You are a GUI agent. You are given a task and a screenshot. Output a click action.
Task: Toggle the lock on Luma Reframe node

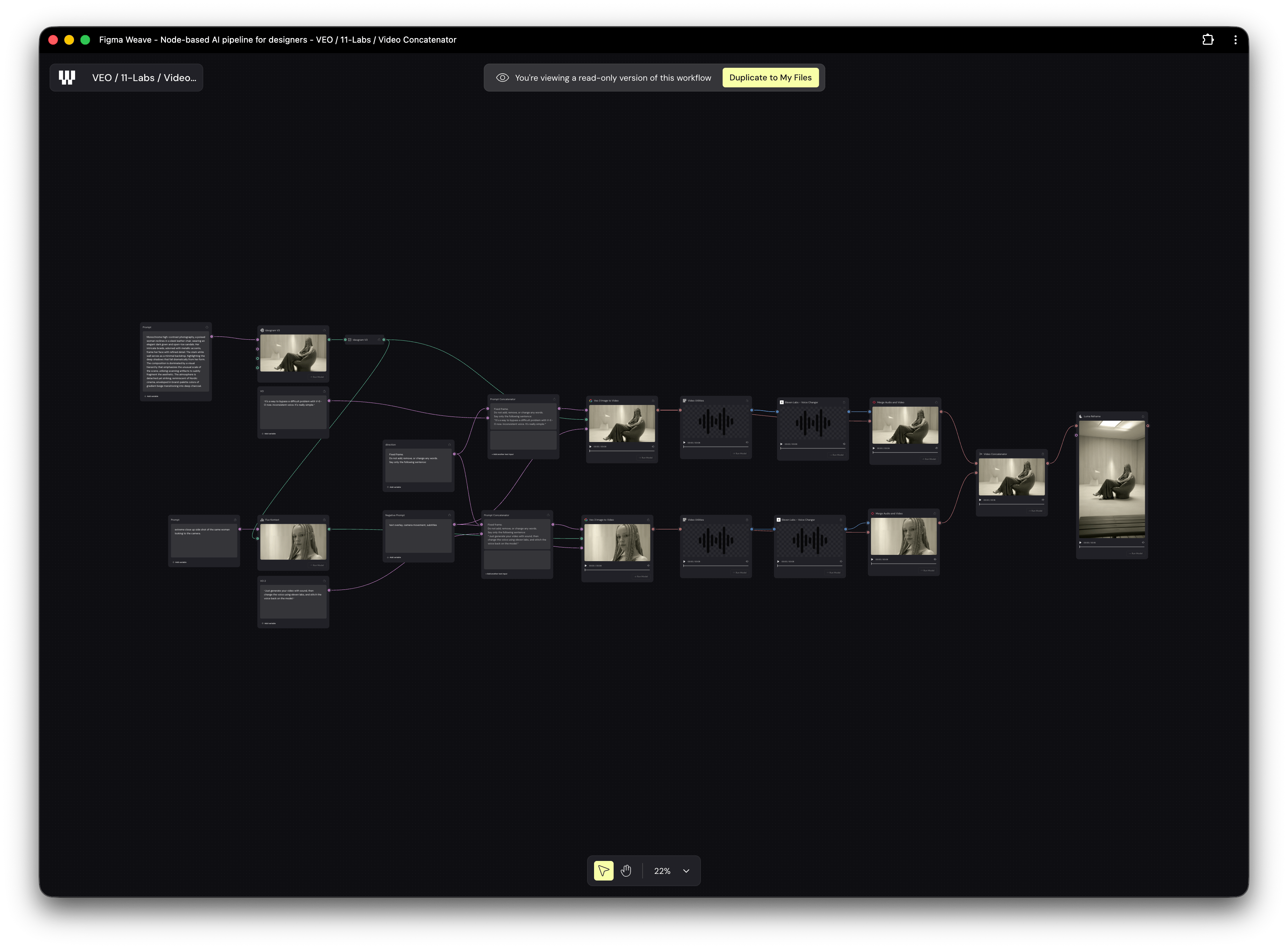point(1143,416)
